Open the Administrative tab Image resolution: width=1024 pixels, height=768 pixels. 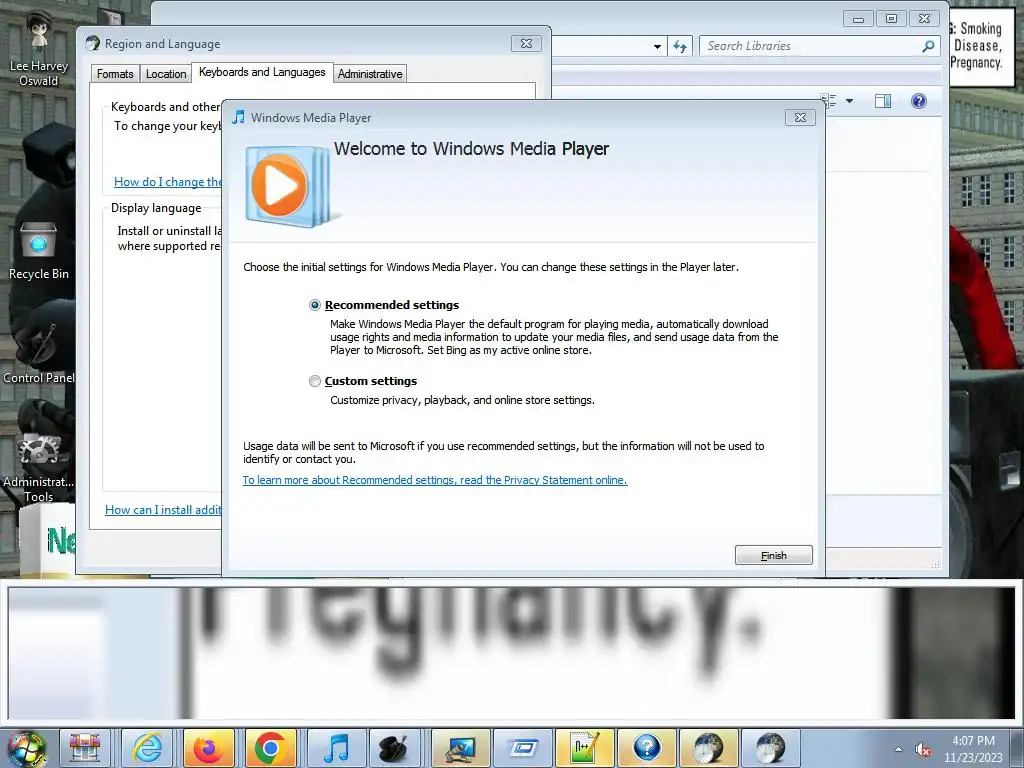pos(370,74)
